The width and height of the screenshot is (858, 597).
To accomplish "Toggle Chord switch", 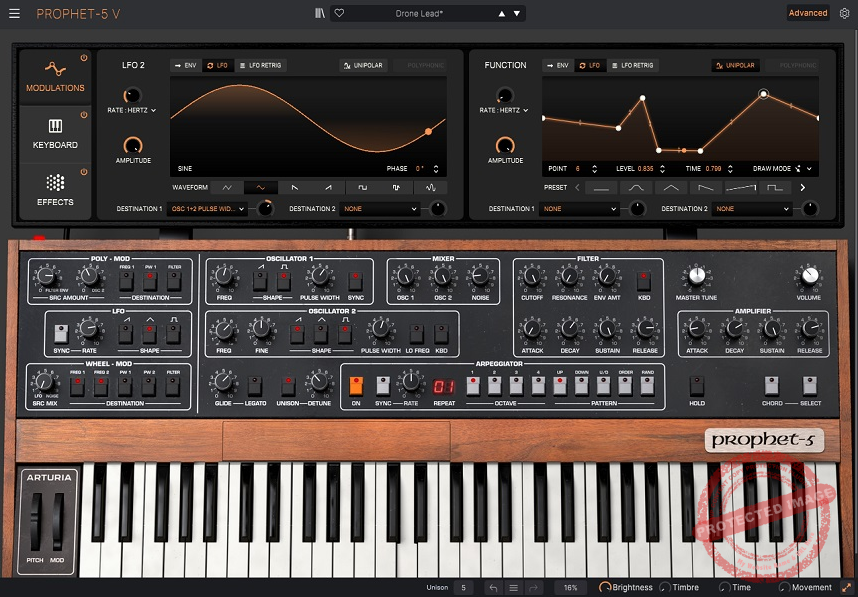I will pyautogui.click(x=772, y=386).
